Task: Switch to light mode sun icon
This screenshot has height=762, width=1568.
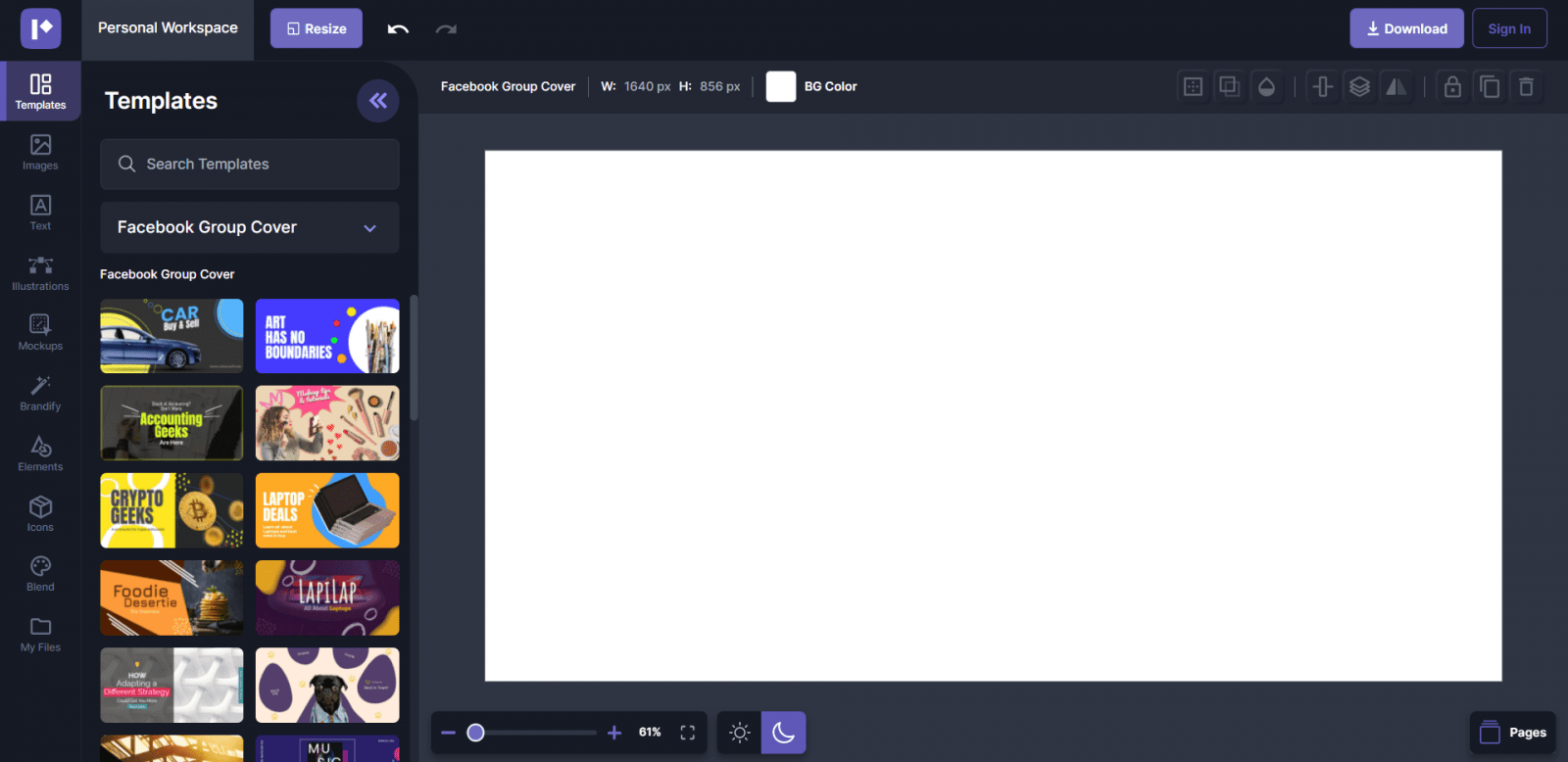Action: pyautogui.click(x=740, y=733)
